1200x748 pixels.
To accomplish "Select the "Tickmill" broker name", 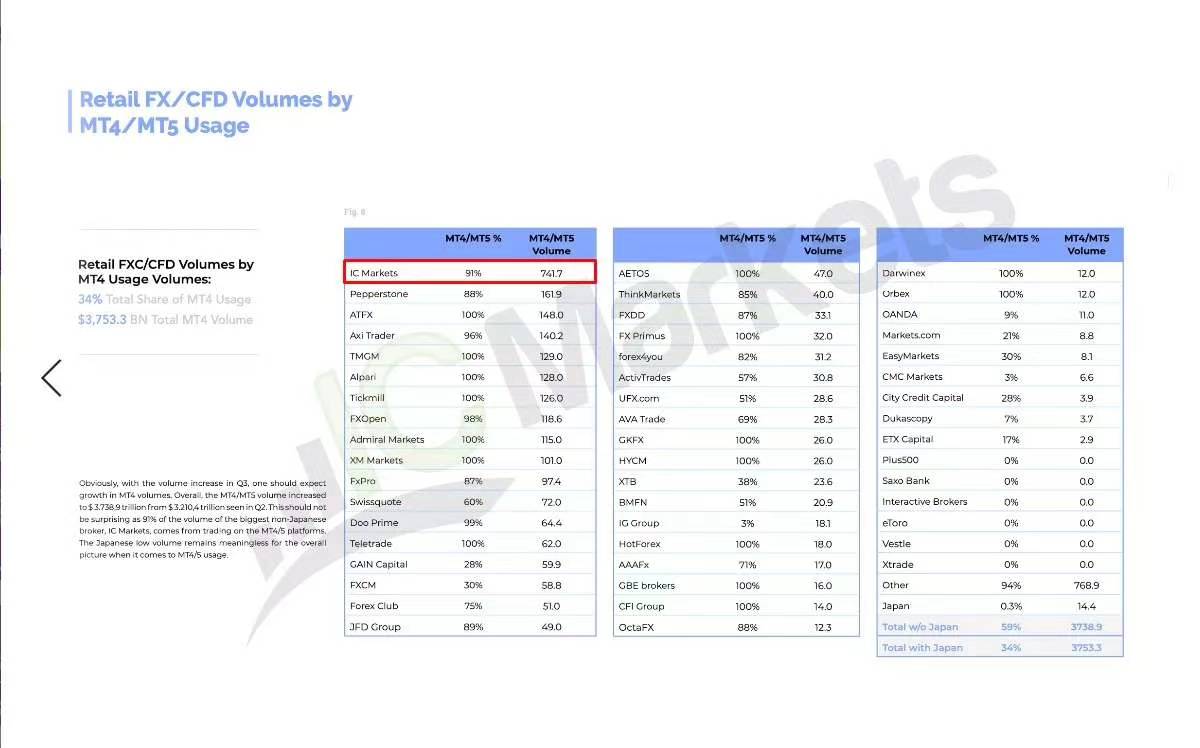I will 368,398.
